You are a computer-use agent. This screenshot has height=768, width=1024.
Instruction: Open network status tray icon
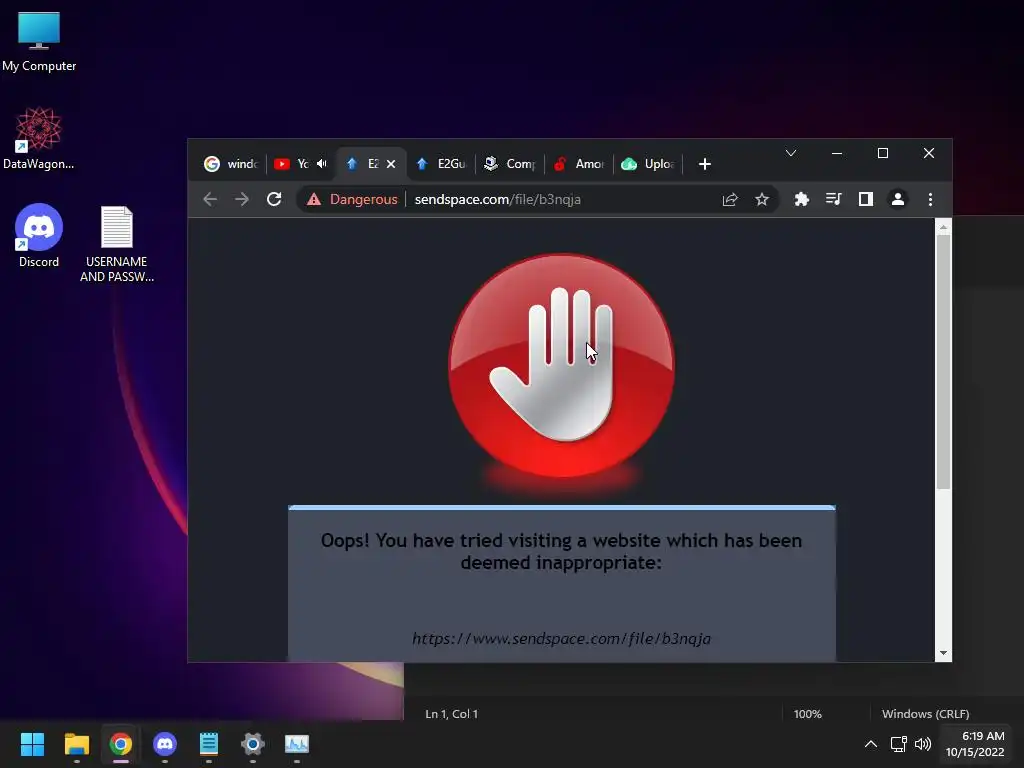899,744
